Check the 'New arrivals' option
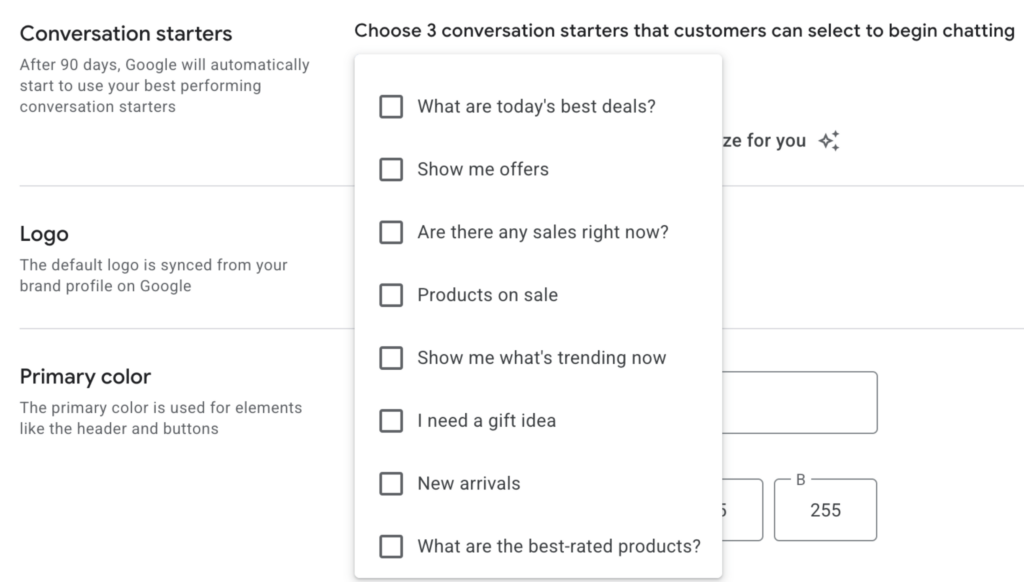The width and height of the screenshot is (1024, 582). (x=391, y=483)
